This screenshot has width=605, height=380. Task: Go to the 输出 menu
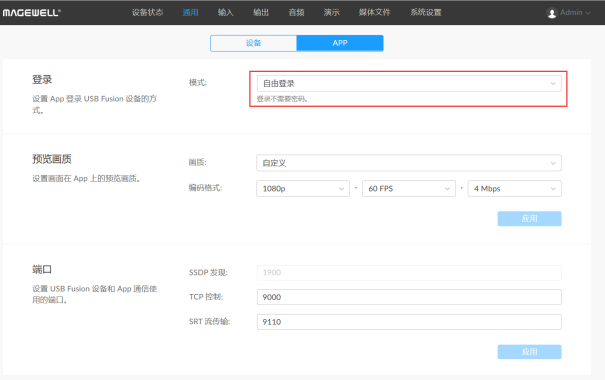[x=261, y=12]
